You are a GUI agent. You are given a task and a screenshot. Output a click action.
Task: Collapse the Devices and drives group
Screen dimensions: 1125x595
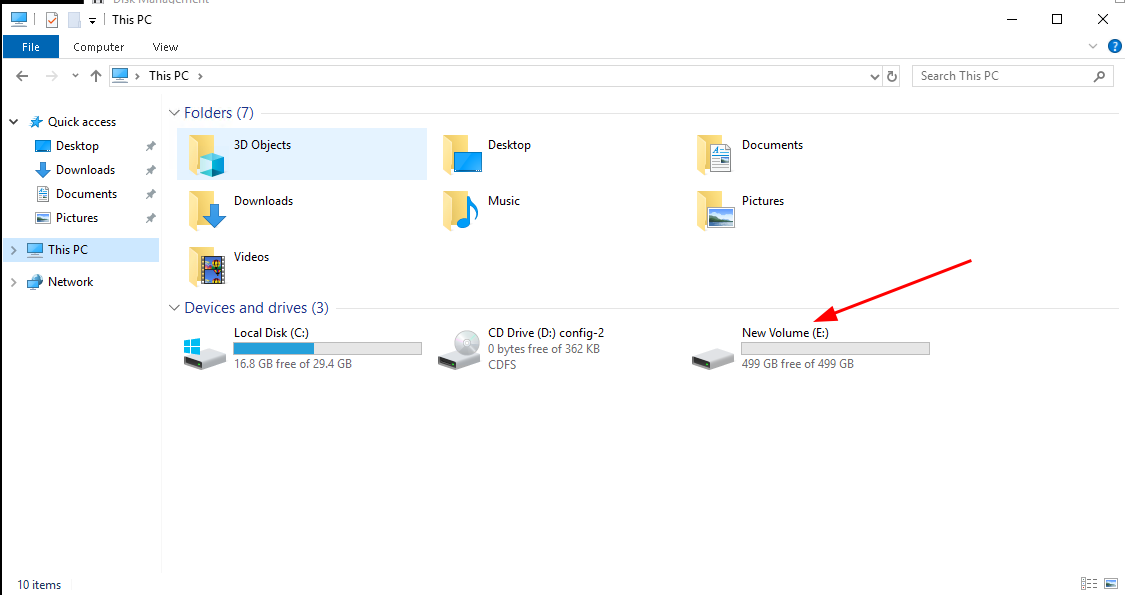(174, 309)
